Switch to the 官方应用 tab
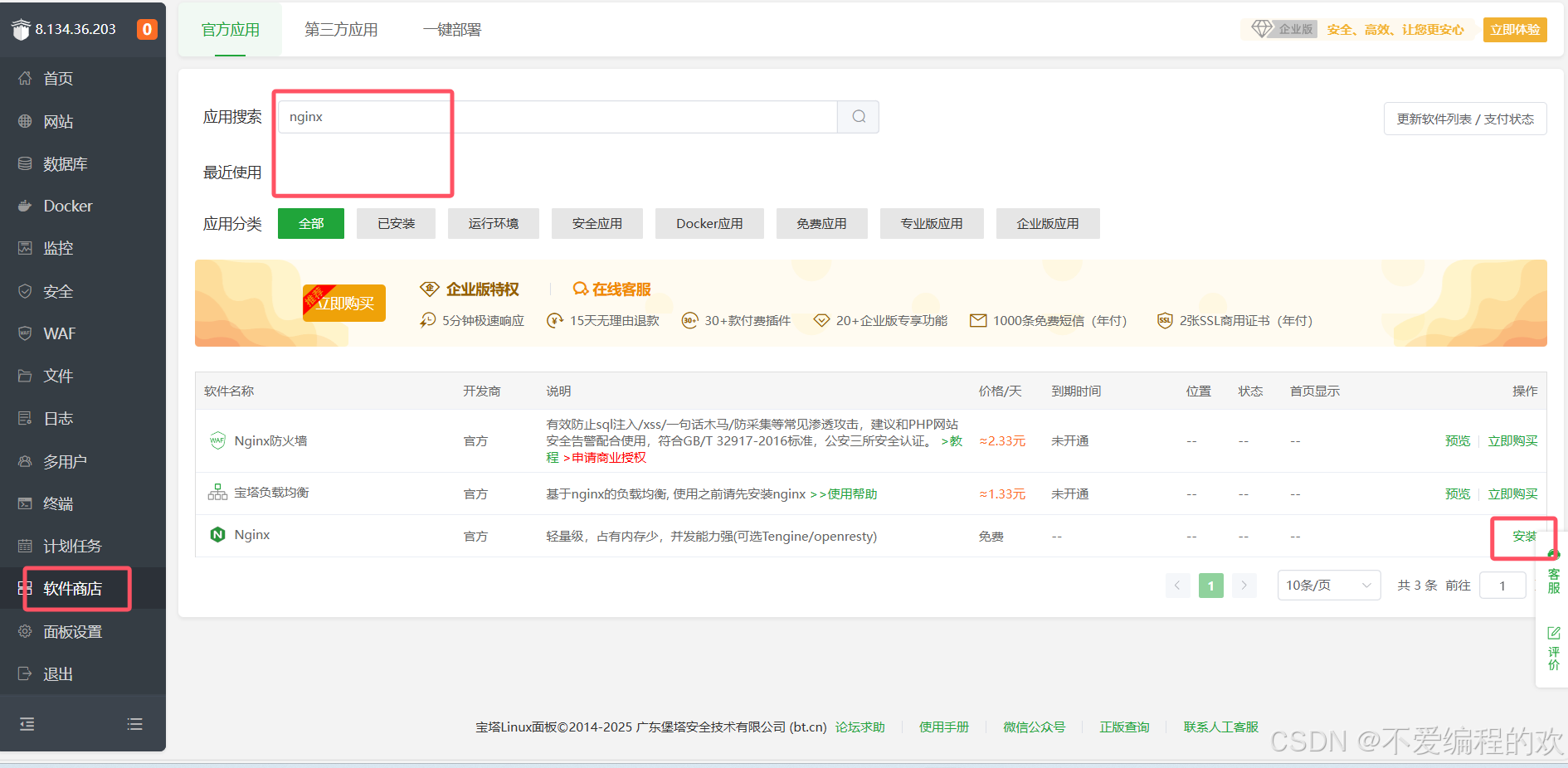Image resolution: width=1568 pixels, height=768 pixels. pos(231,30)
